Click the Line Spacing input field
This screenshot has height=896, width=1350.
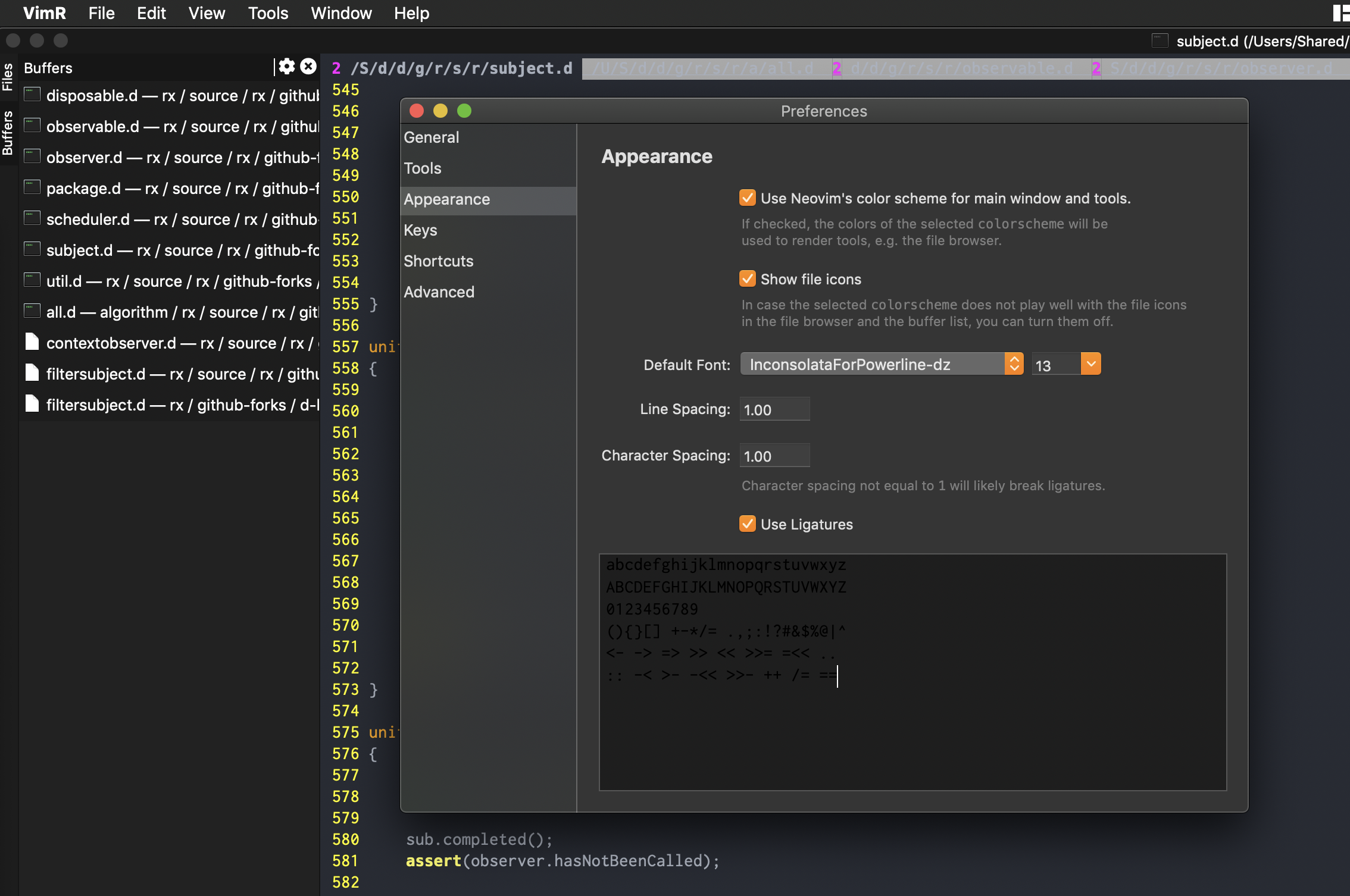[x=774, y=409]
